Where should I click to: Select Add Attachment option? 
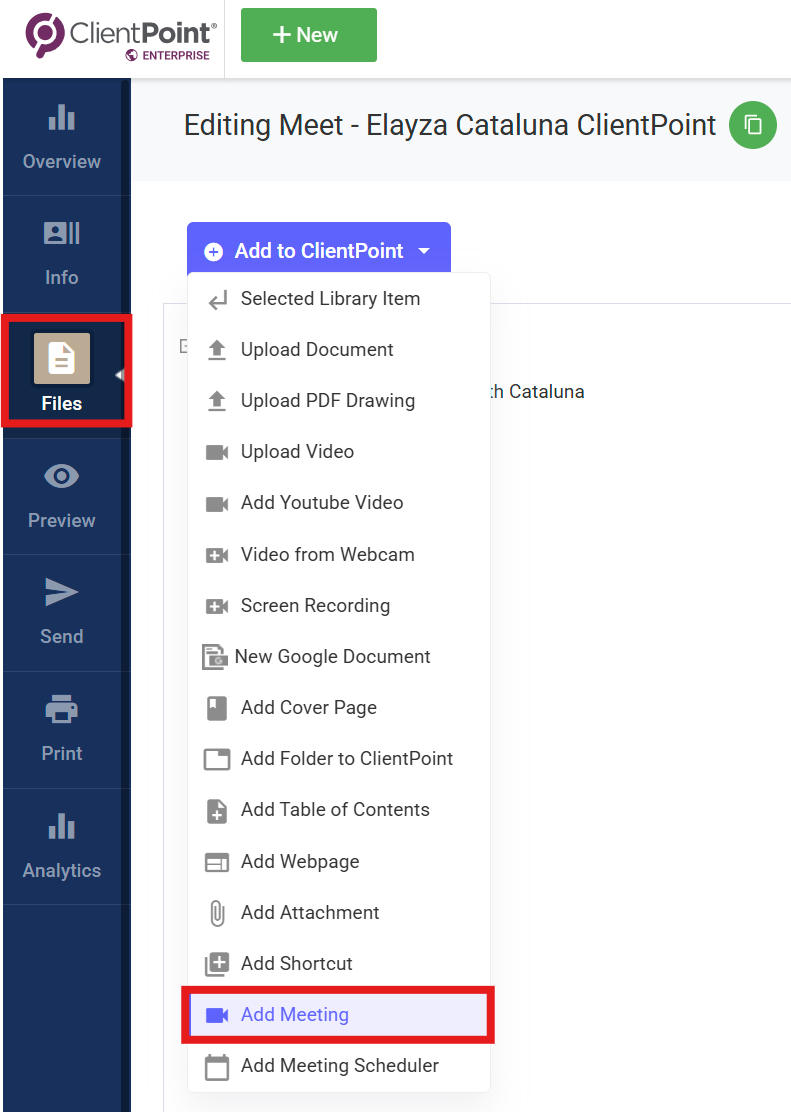338,913
